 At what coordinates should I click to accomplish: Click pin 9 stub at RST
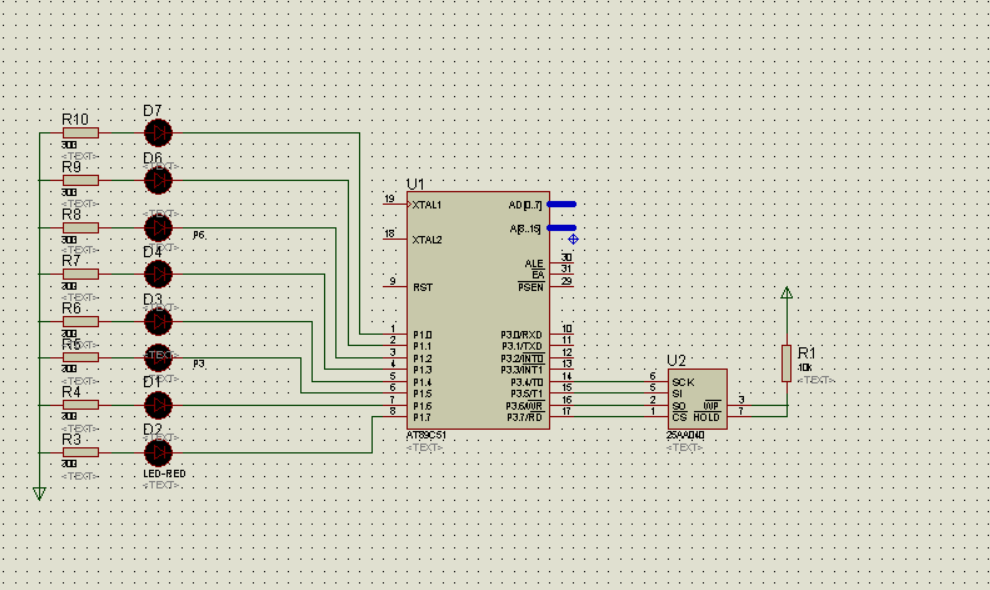395,287
